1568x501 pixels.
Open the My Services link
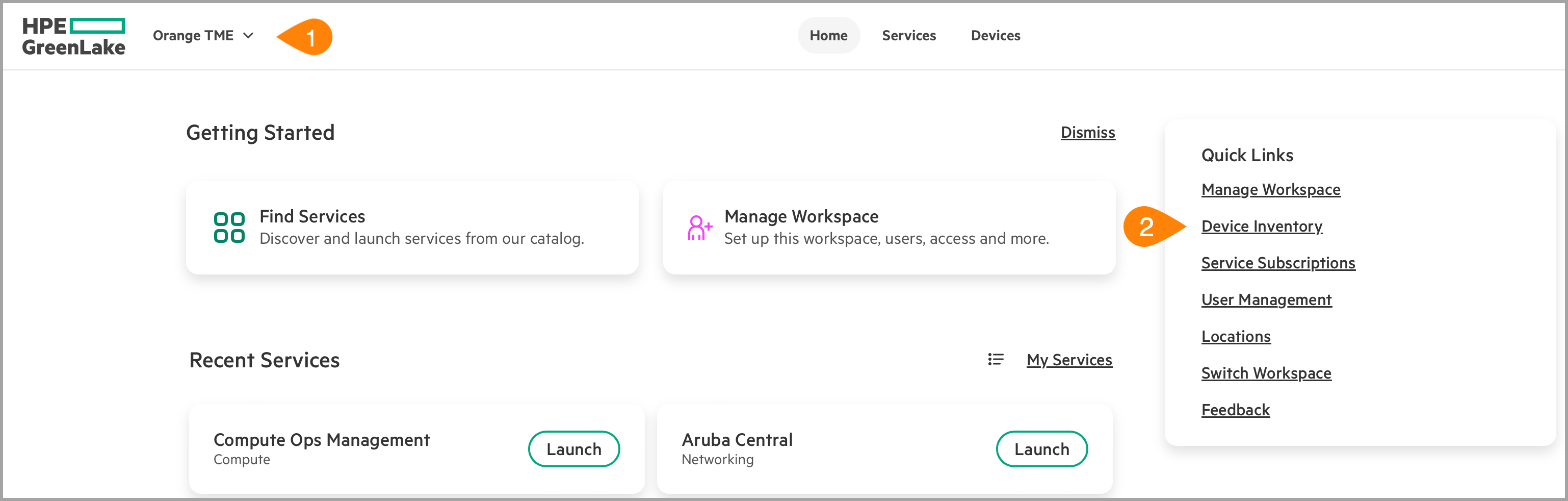(1069, 360)
